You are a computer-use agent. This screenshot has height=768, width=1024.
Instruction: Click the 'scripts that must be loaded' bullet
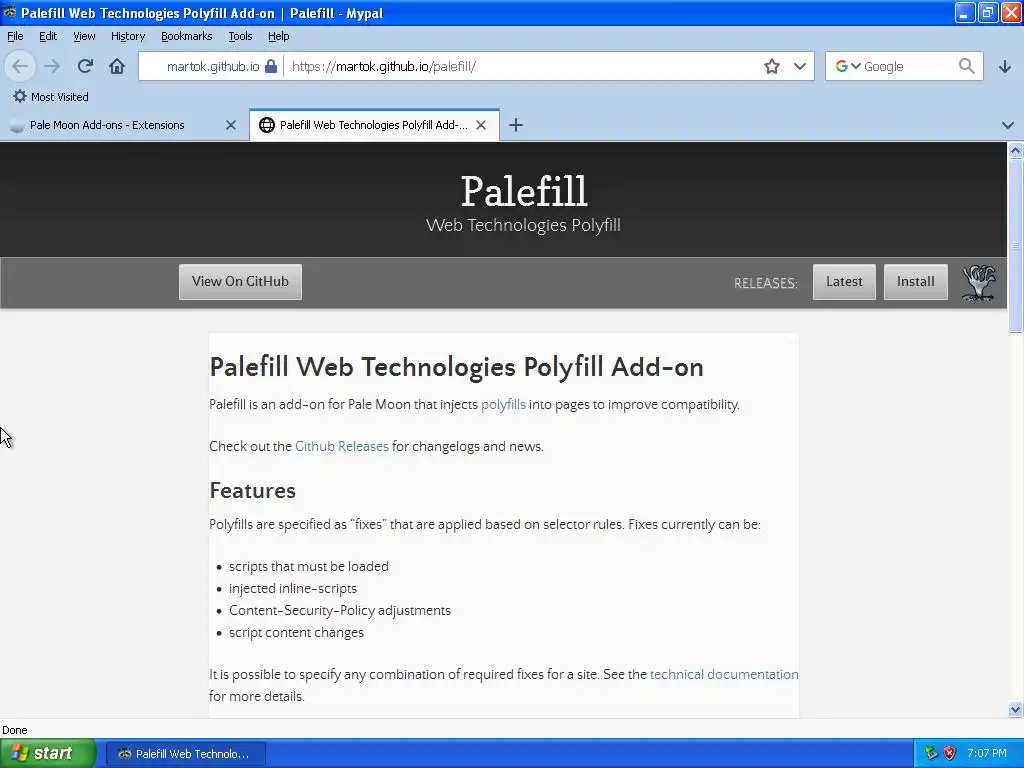[x=308, y=566]
